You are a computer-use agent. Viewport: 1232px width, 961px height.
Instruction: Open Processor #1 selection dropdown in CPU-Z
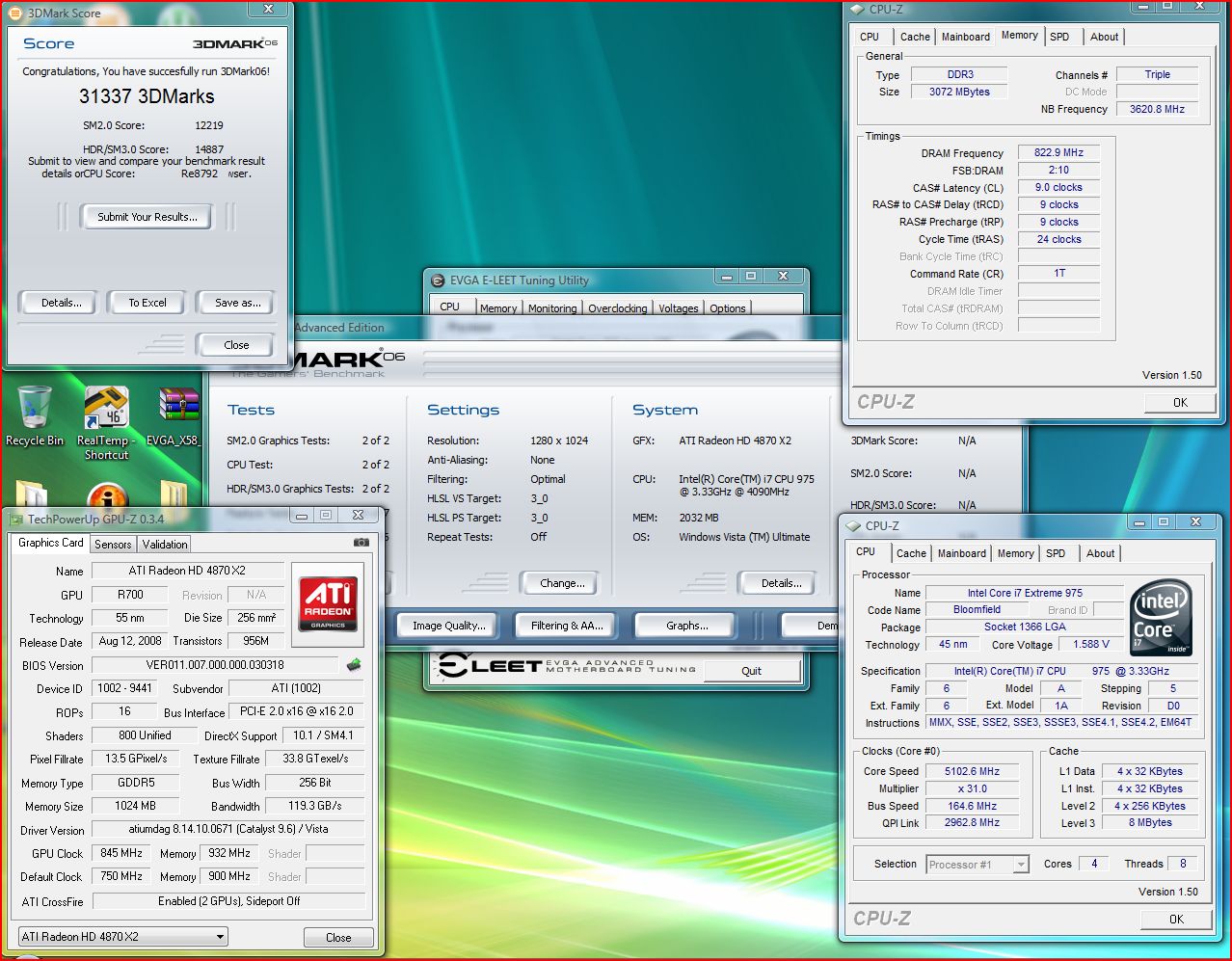[x=978, y=865]
